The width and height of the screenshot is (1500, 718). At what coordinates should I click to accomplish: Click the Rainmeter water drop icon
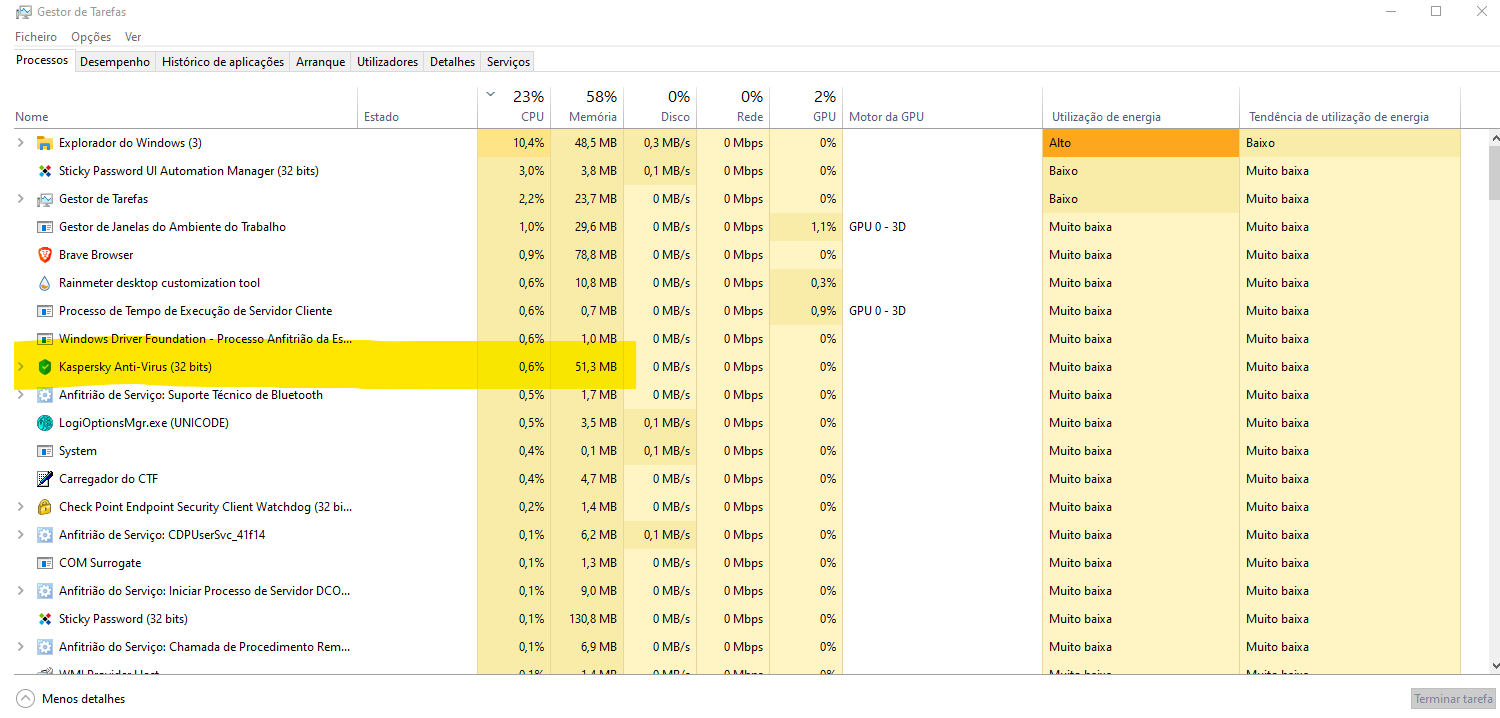44,283
